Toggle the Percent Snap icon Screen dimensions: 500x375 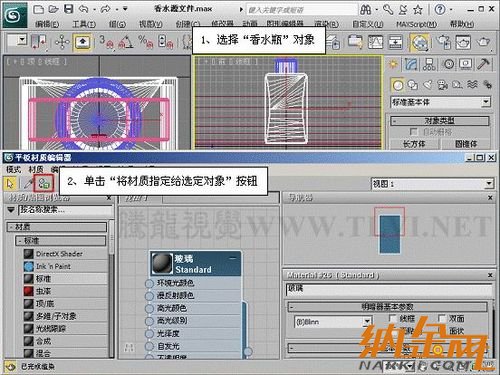pos(146,42)
